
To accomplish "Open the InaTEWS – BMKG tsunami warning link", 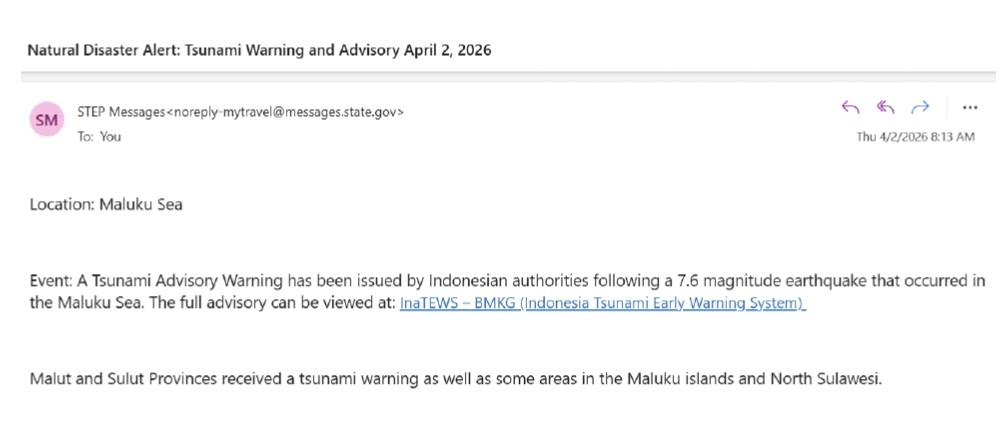I will point(602,304).
